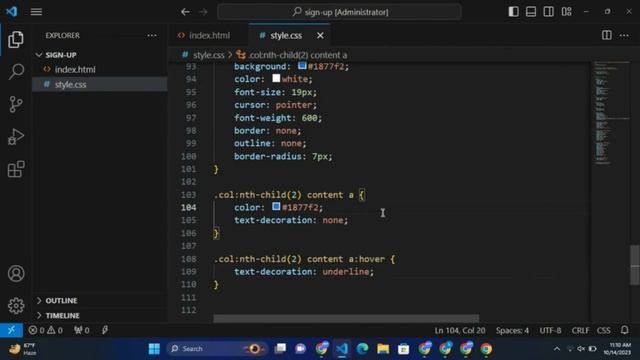Click the vertical scrollbar thumb of editor
Viewport: 640px width, 360px height.
(x=635, y=265)
